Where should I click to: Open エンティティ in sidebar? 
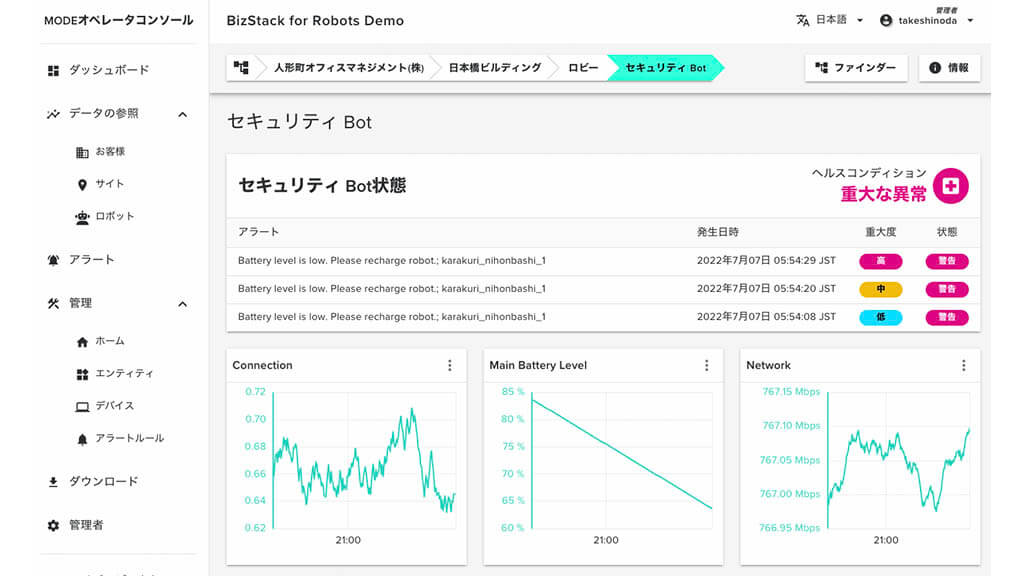point(124,374)
